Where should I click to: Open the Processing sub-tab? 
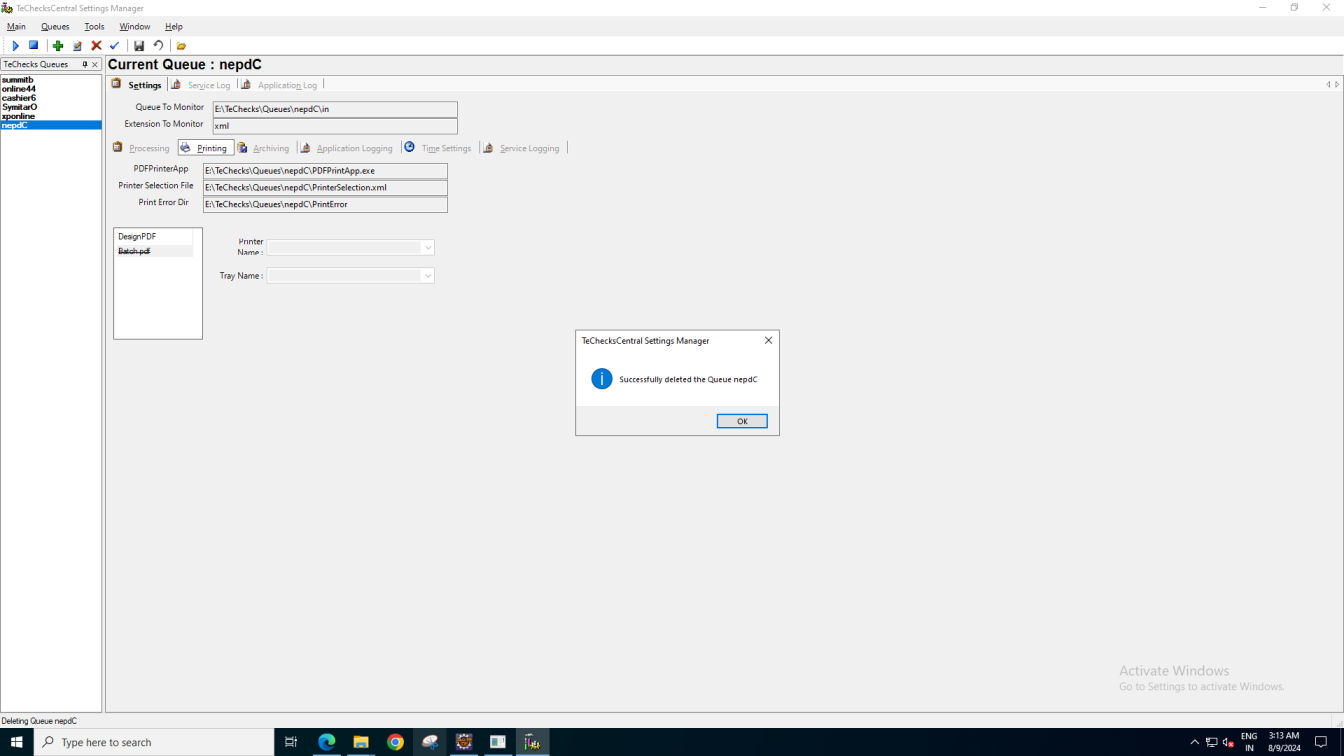pos(149,148)
